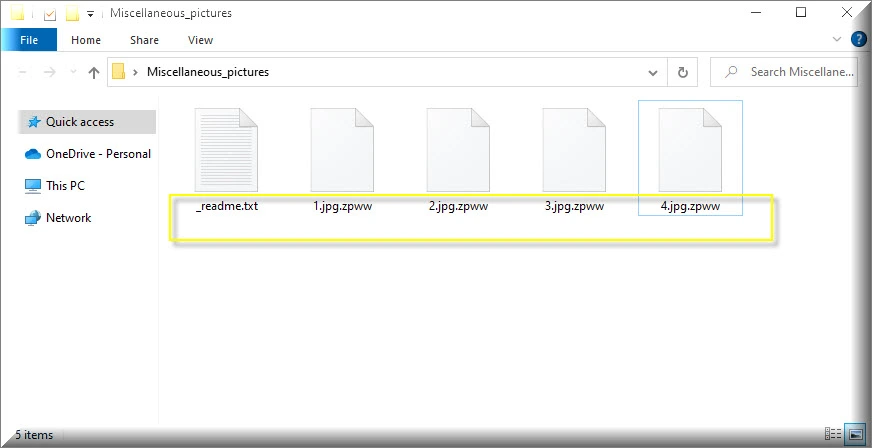Expand the ribbon with the chevron
The height and width of the screenshot is (448, 872).
(x=837, y=39)
